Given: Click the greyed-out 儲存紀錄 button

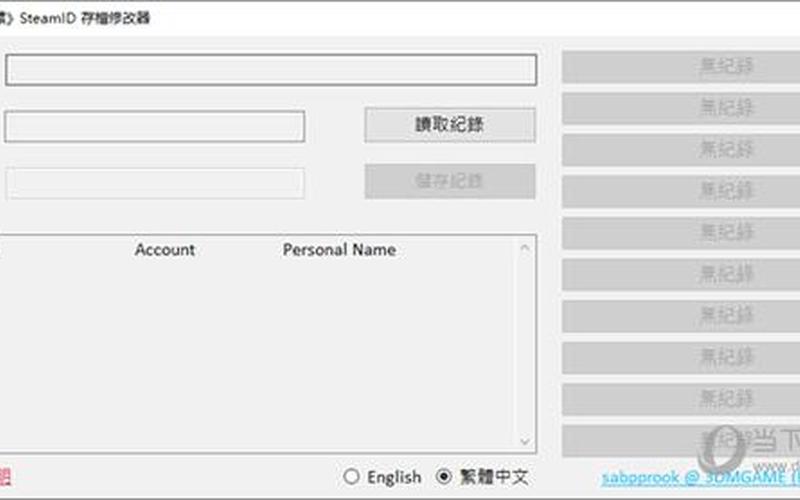Looking at the screenshot, I should (x=449, y=181).
